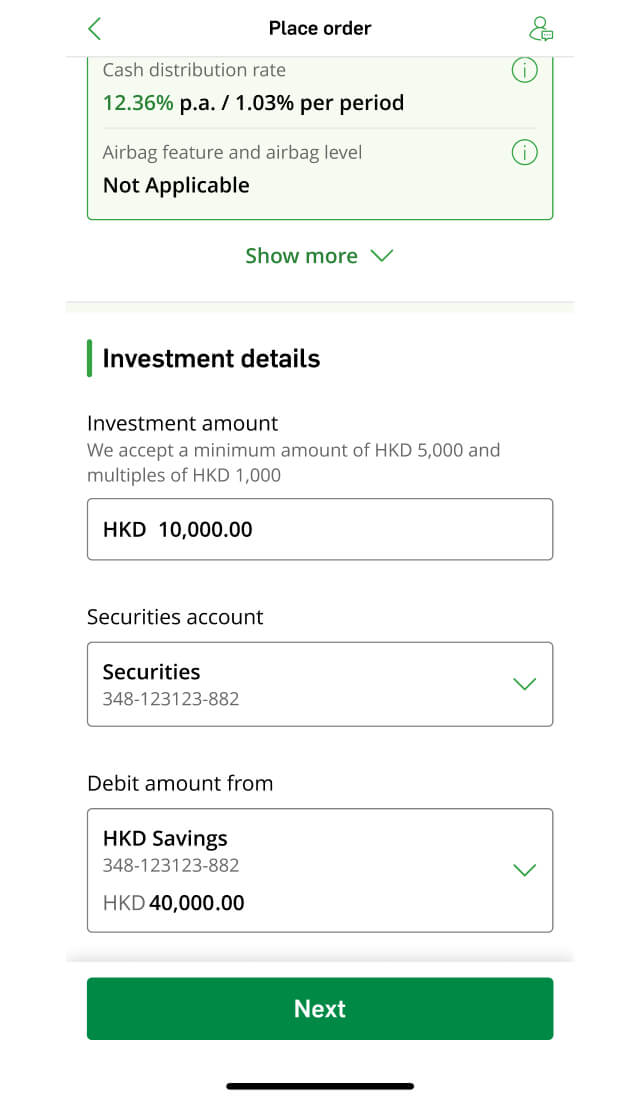Open the customer support chat icon
Image resolution: width=640 pixels, height=1100 pixels.
click(x=540, y=29)
